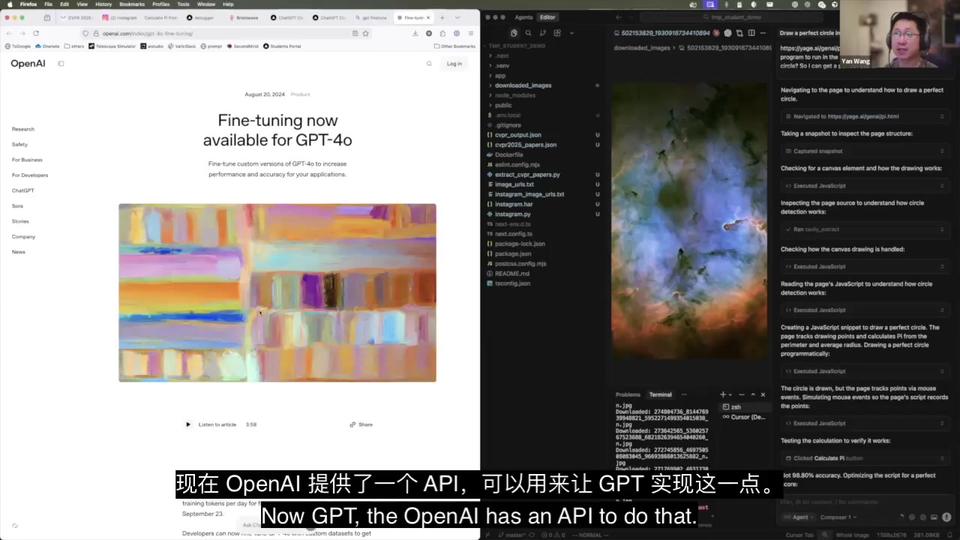Open a new Firefox tab with plus
The image size is (960, 540).
(442, 18)
